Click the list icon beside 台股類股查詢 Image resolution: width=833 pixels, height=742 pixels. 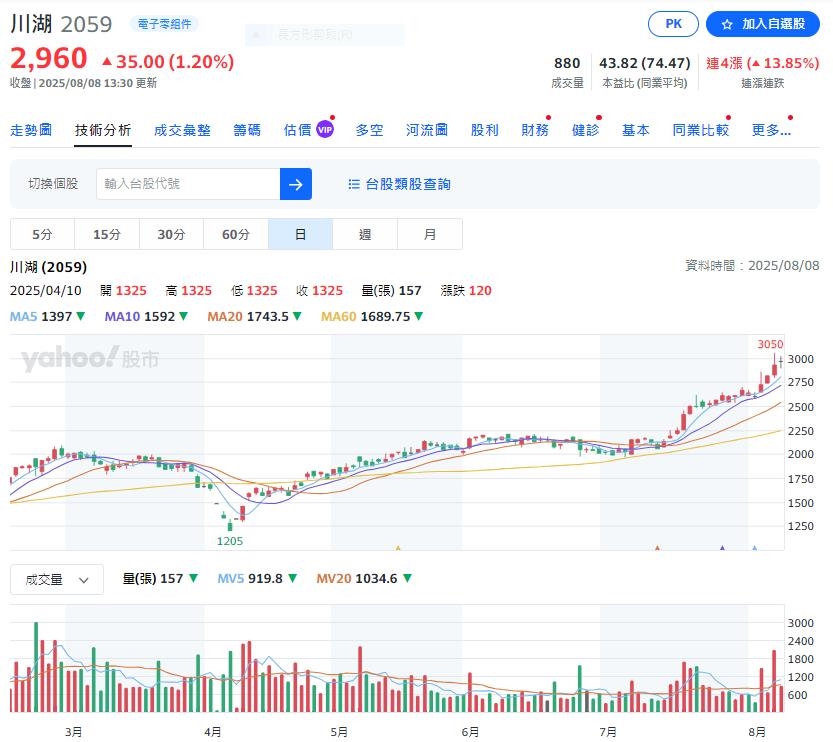(x=355, y=183)
